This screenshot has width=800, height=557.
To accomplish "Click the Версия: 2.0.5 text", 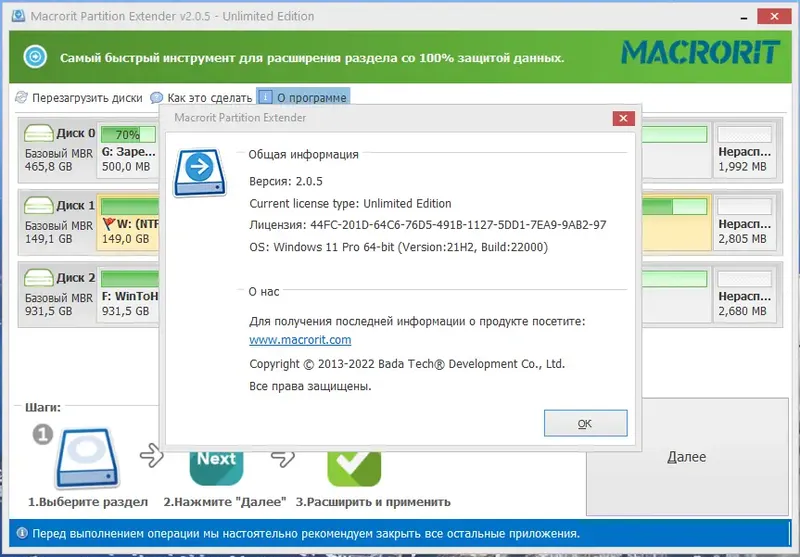I will tap(286, 182).
